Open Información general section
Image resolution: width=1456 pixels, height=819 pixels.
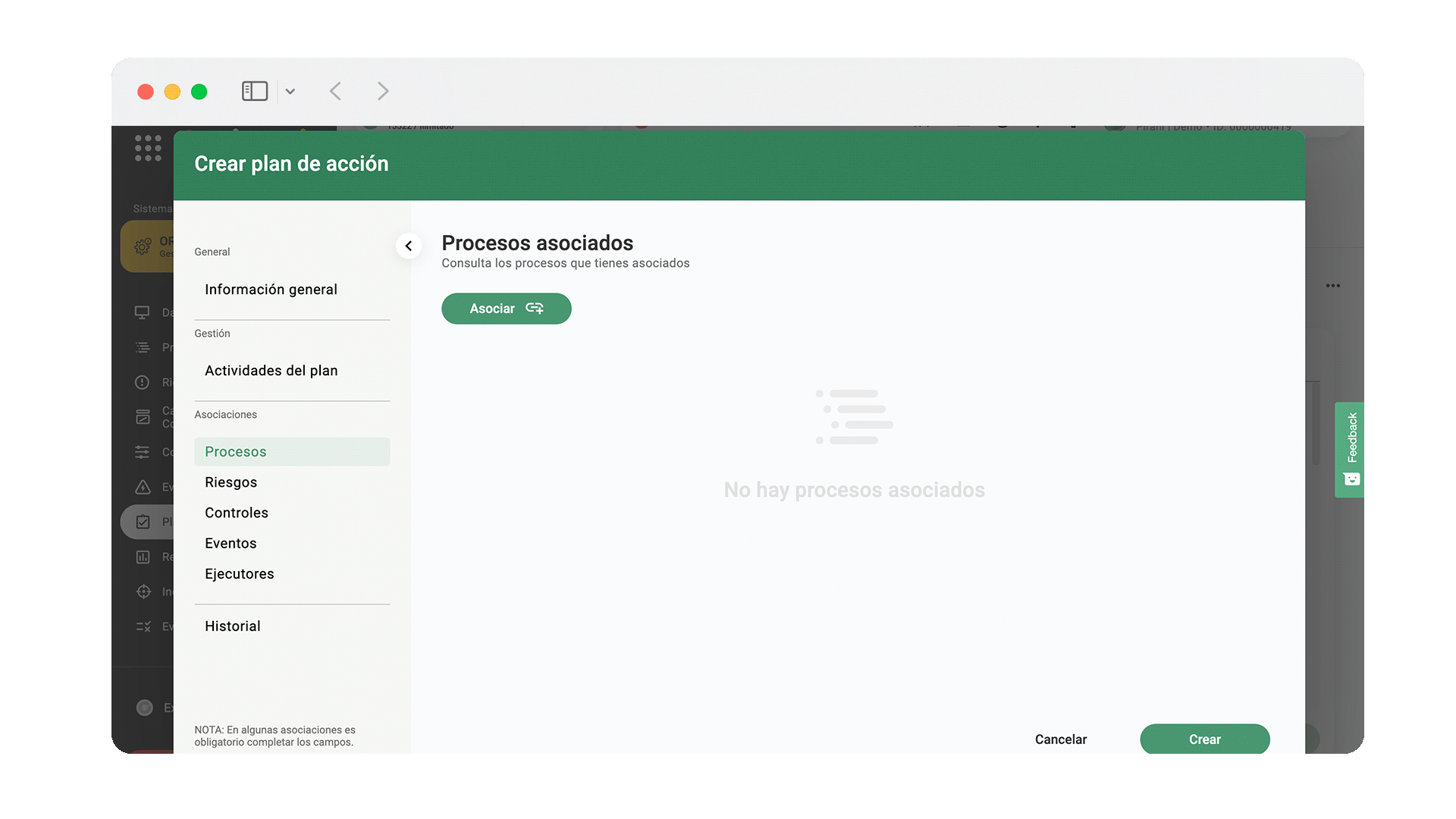(x=271, y=290)
